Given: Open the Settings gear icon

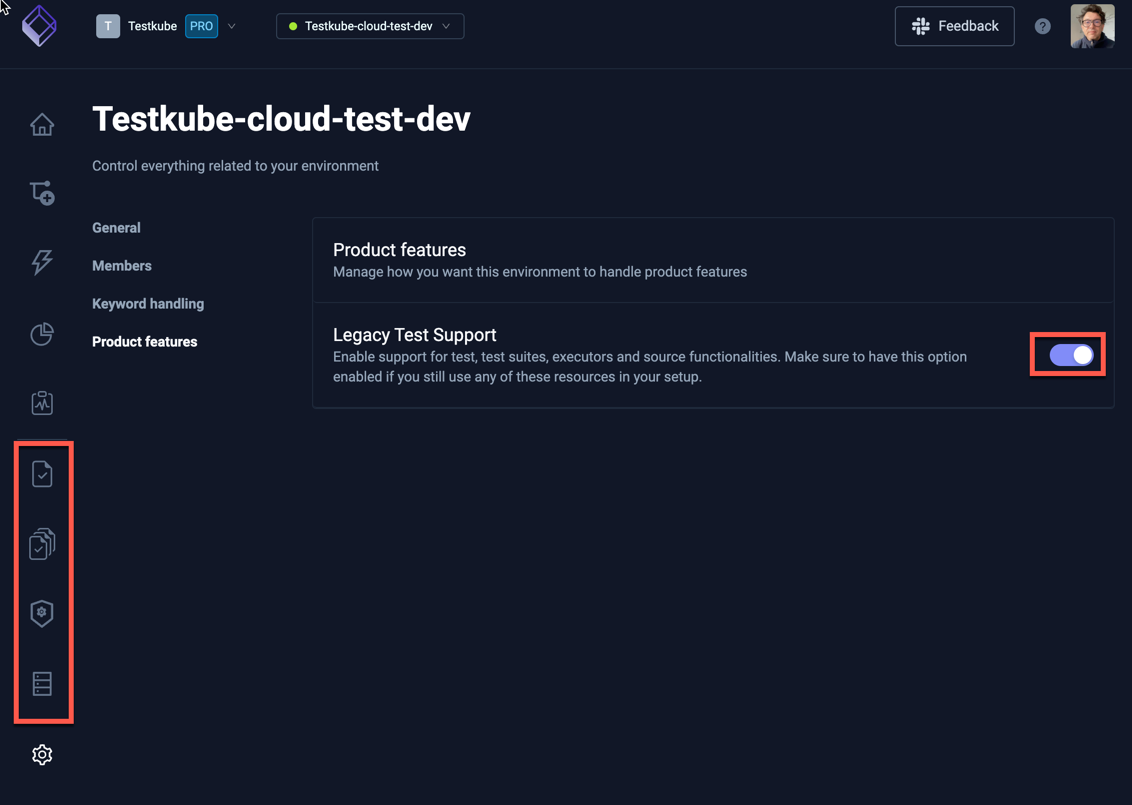Looking at the screenshot, I should tap(42, 755).
